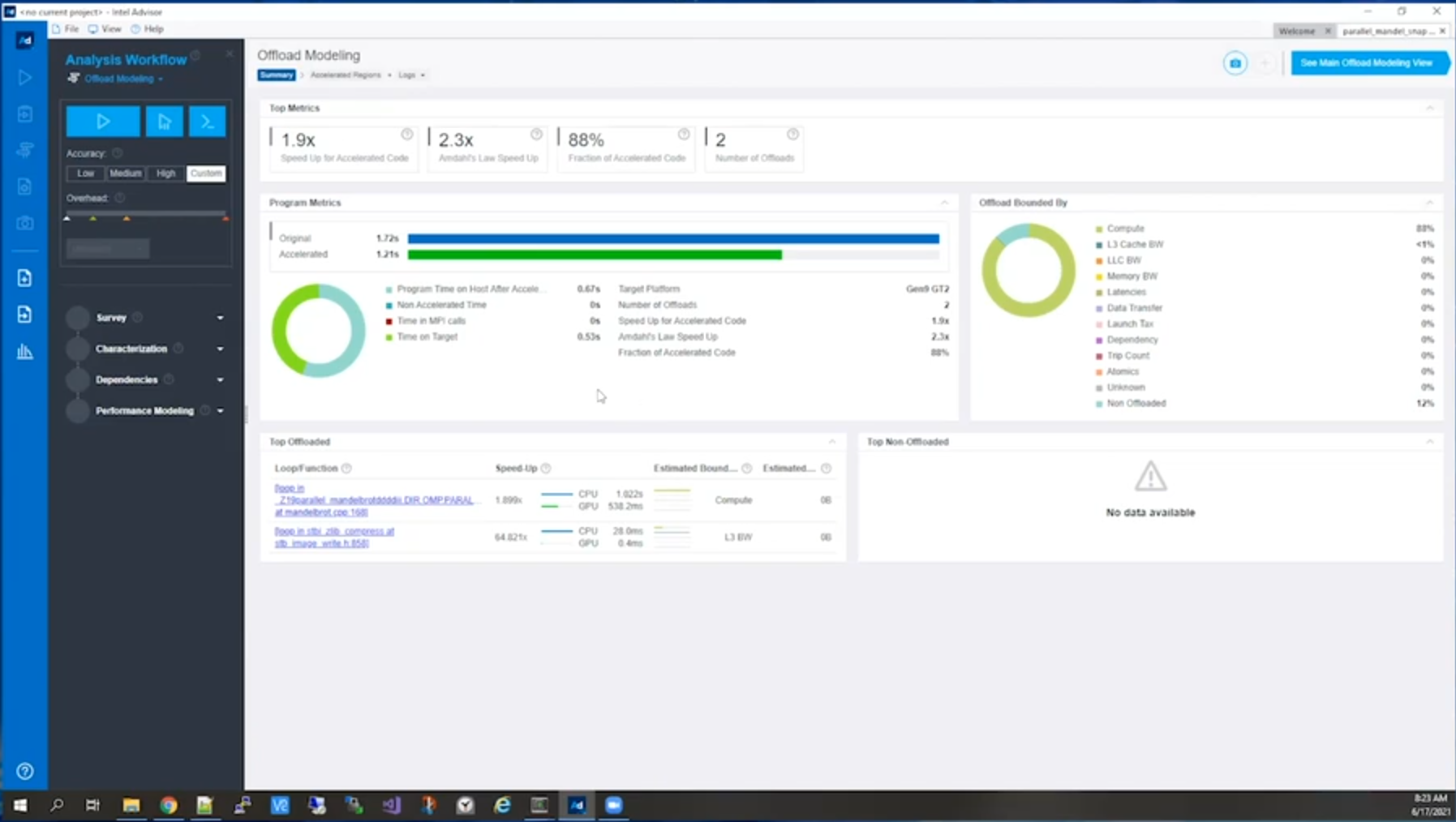Open Chrome from the taskbar

pos(168,805)
